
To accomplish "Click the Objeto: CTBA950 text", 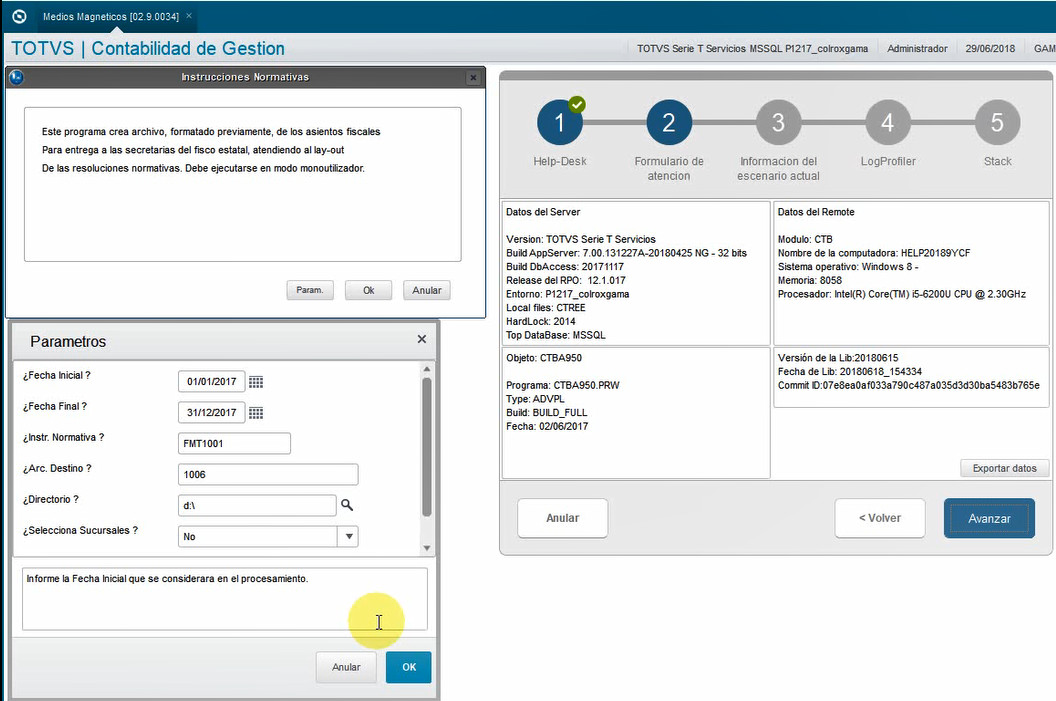I will tap(544, 358).
